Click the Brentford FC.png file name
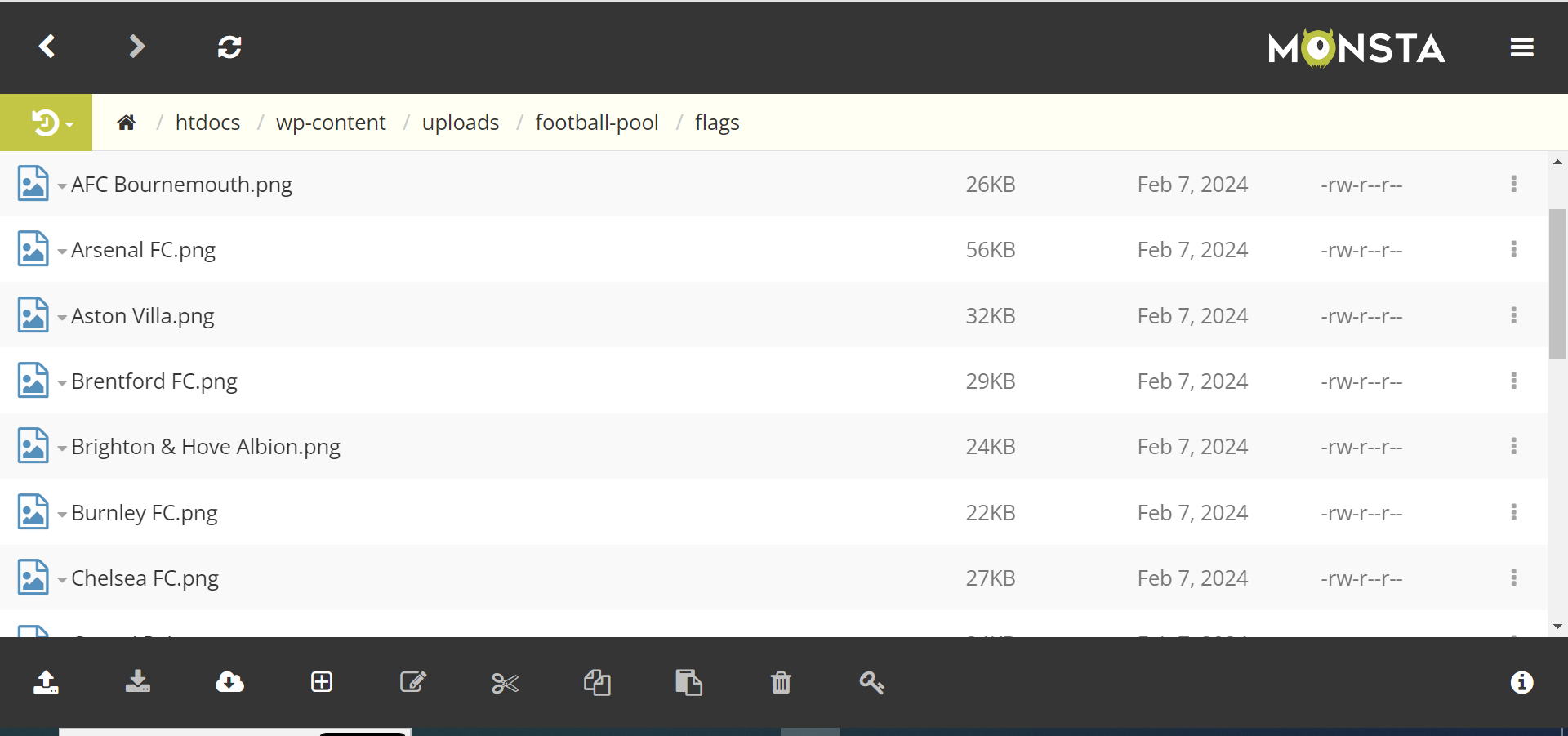1568x736 pixels. 154,381
